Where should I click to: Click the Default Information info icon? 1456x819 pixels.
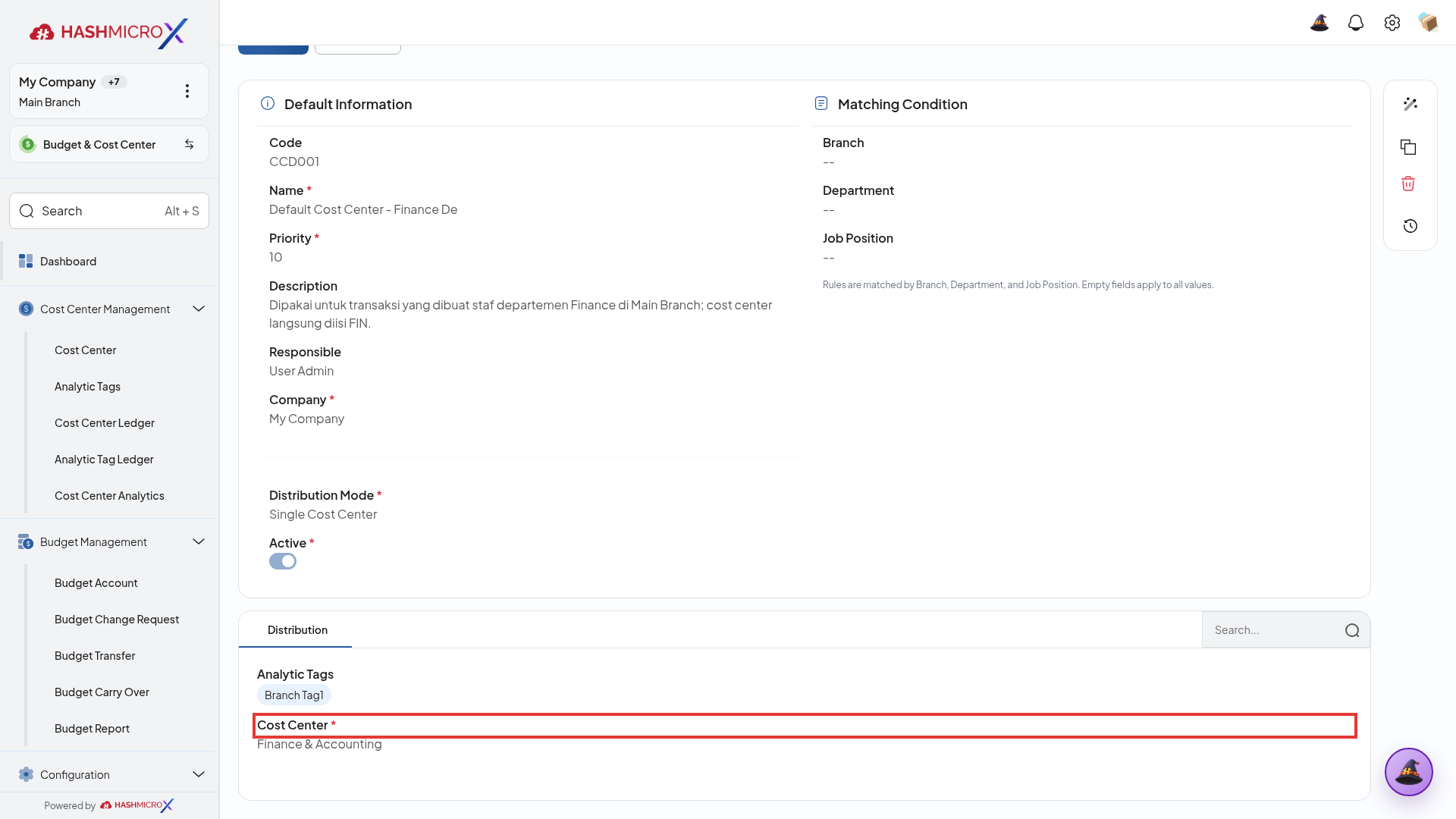click(268, 103)
